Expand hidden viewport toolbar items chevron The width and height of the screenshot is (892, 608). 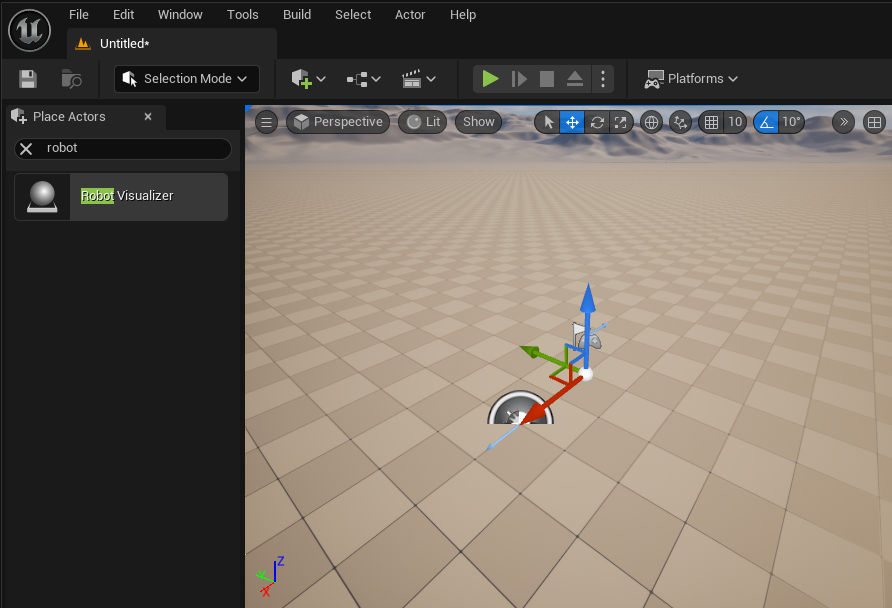point(843,122)
